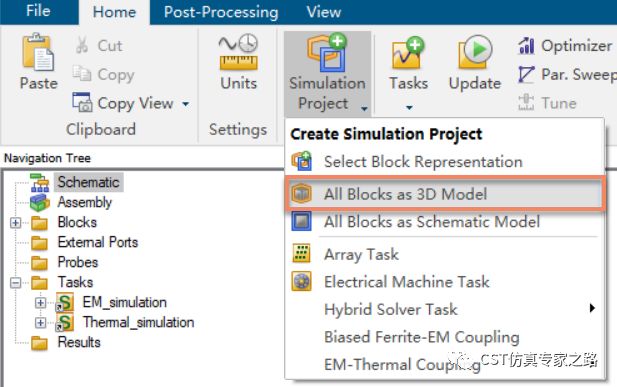Select the Schematic tree node
The width and height of the screenshot is (617, 387).
88,182
